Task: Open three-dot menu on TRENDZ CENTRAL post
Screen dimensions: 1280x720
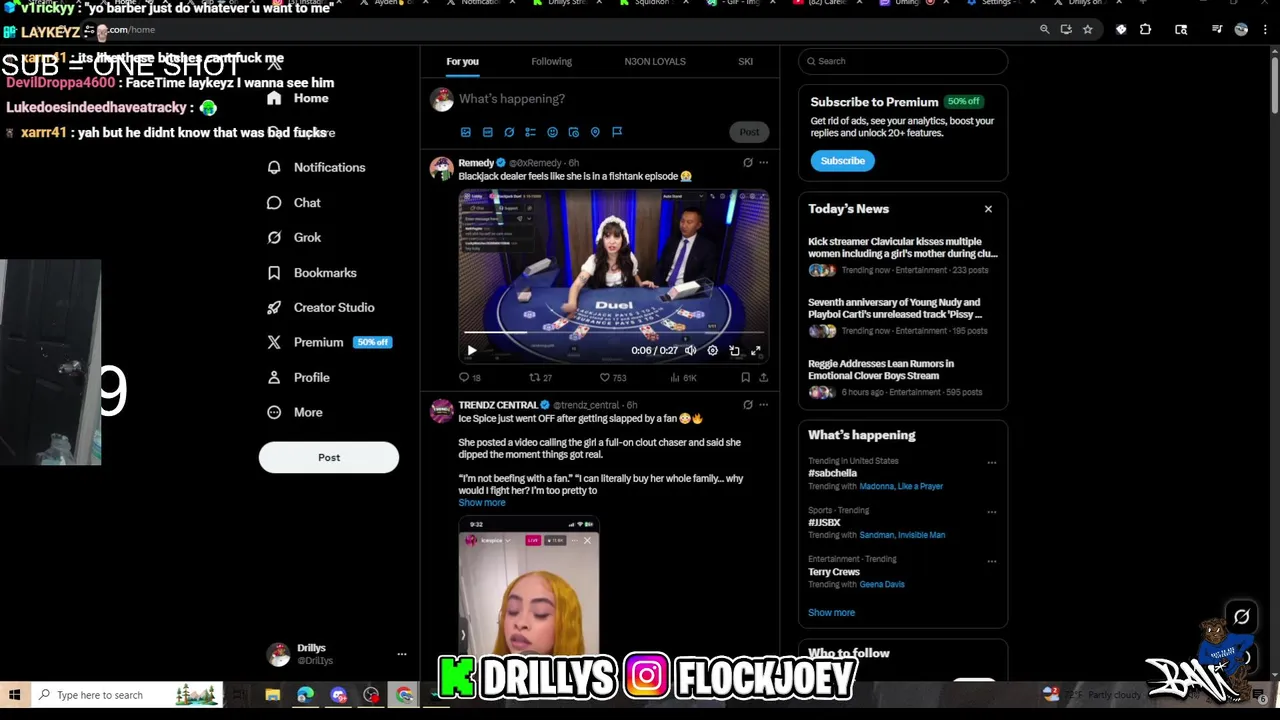Action: 764,405
